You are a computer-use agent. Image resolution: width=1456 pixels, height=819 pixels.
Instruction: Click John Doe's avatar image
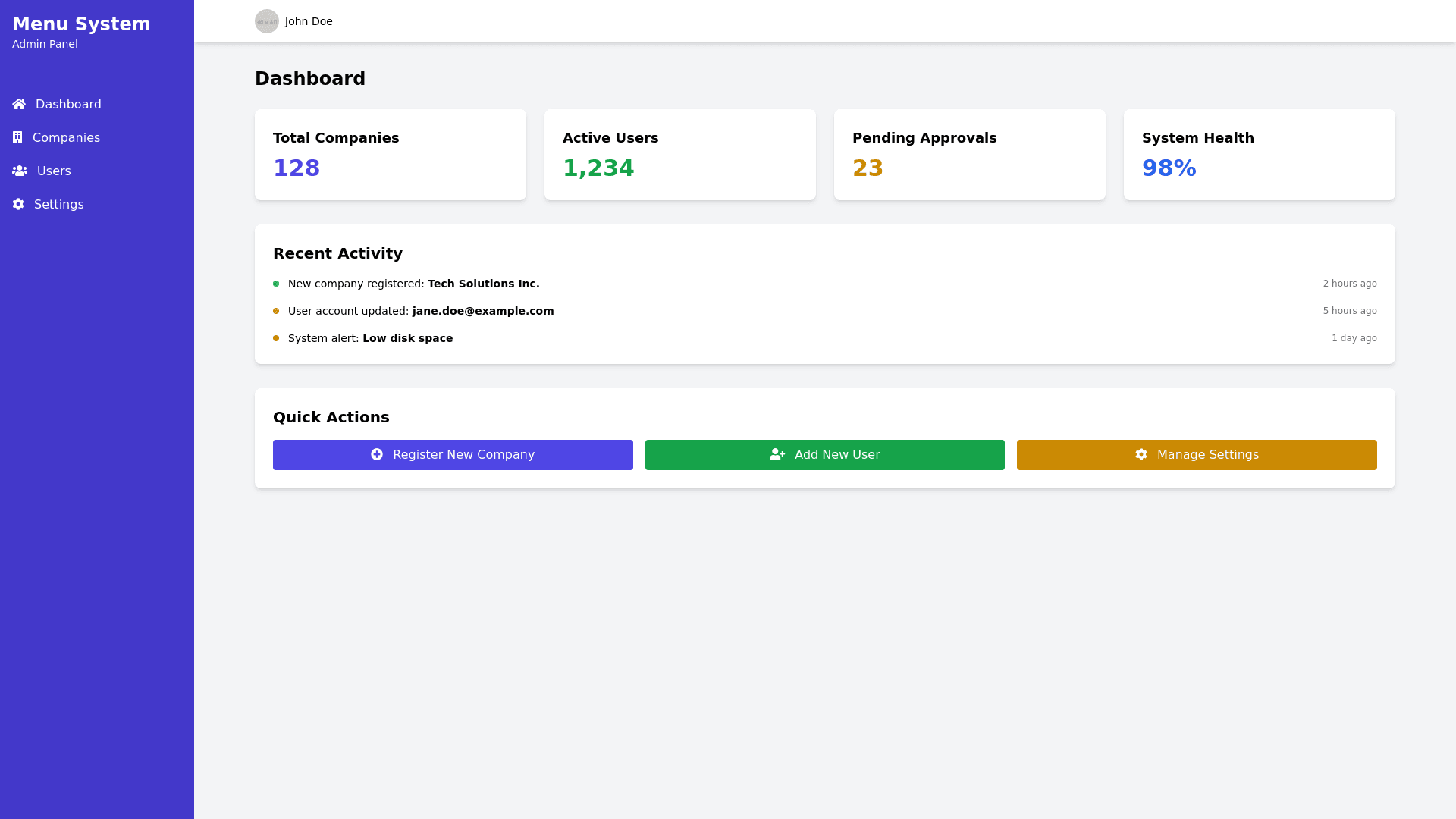point(267,21)
